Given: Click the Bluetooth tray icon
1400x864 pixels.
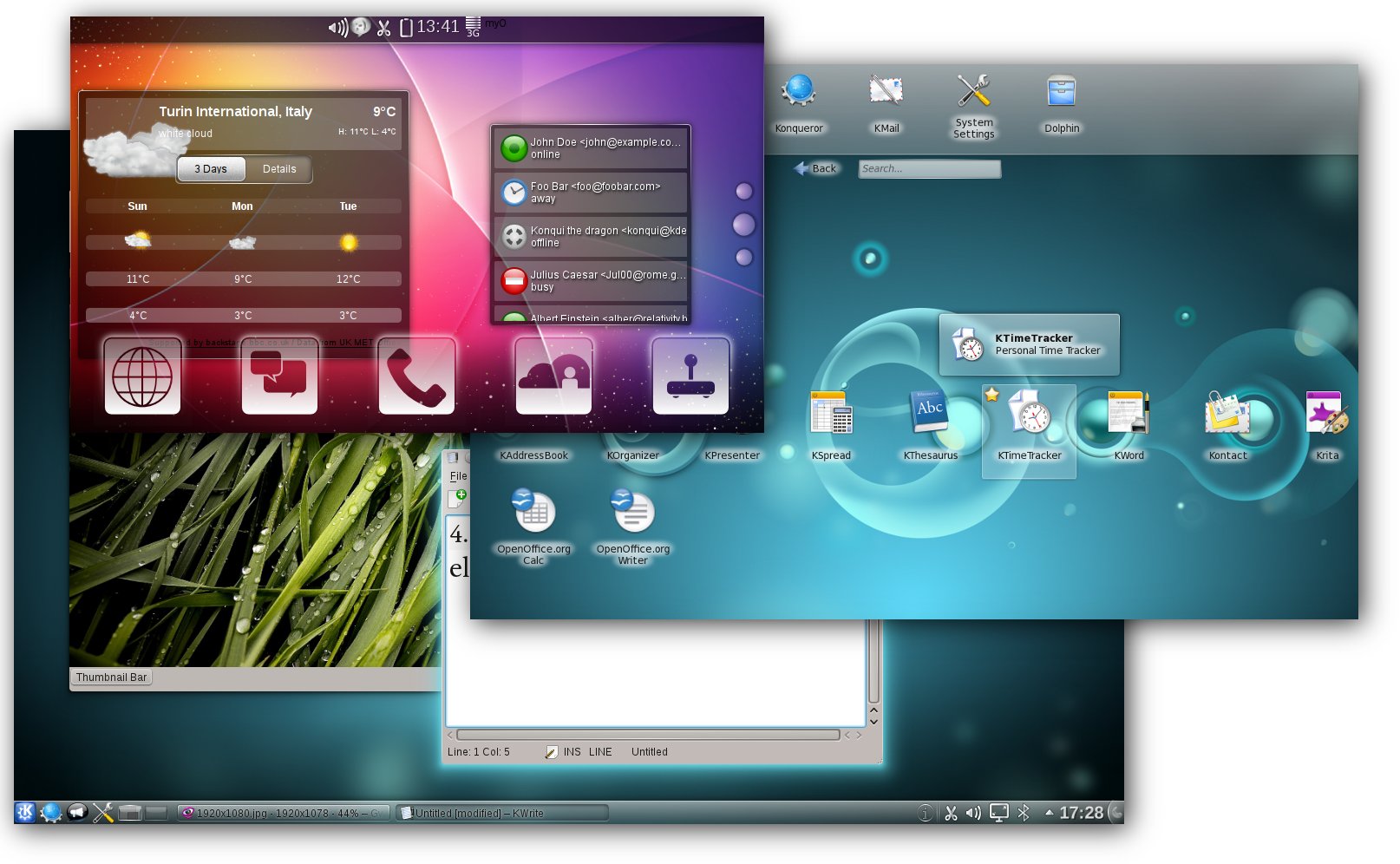Looking at the screenshot, I should coord(1024,813).
